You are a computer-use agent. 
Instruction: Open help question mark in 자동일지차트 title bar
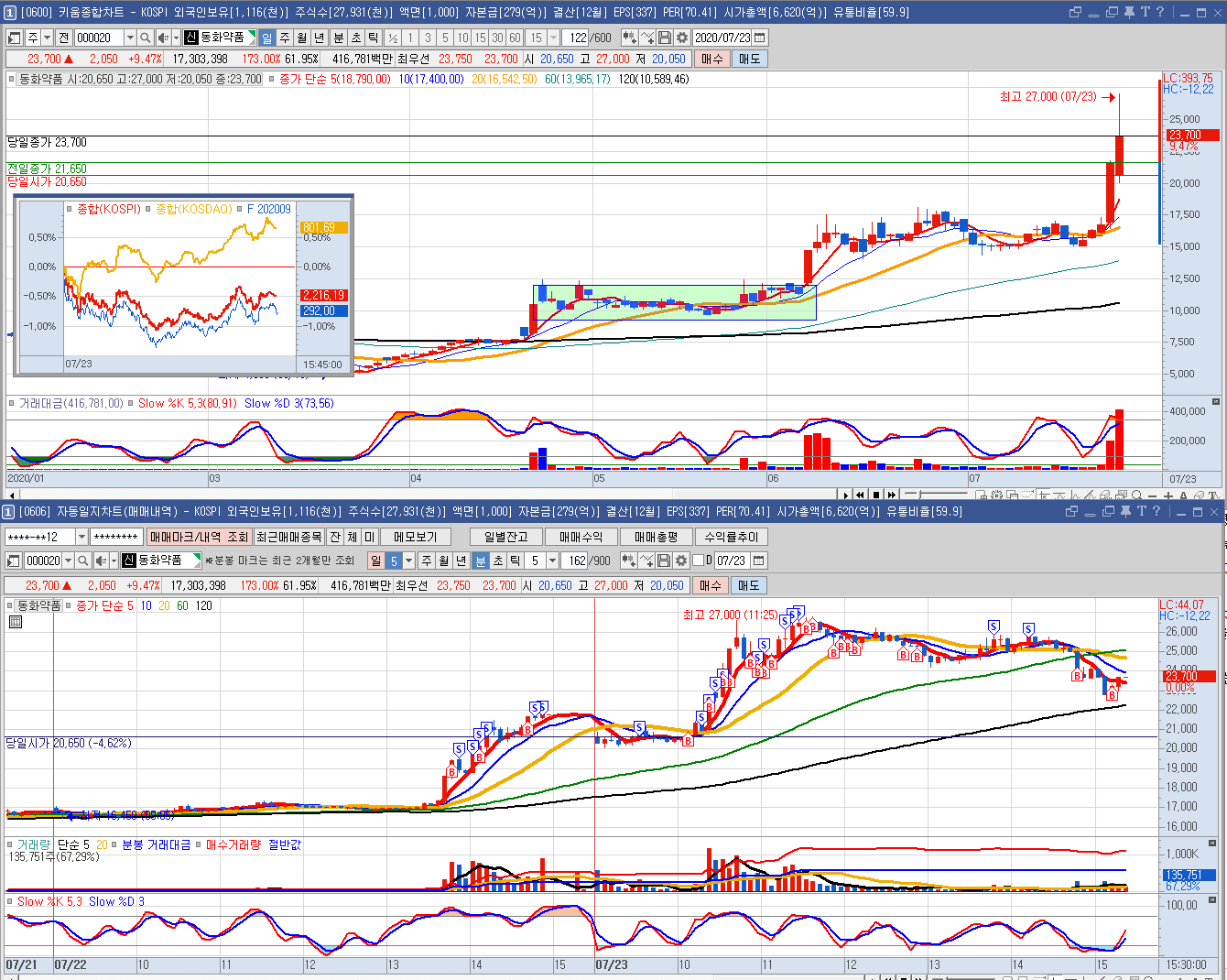point(1156,511)
